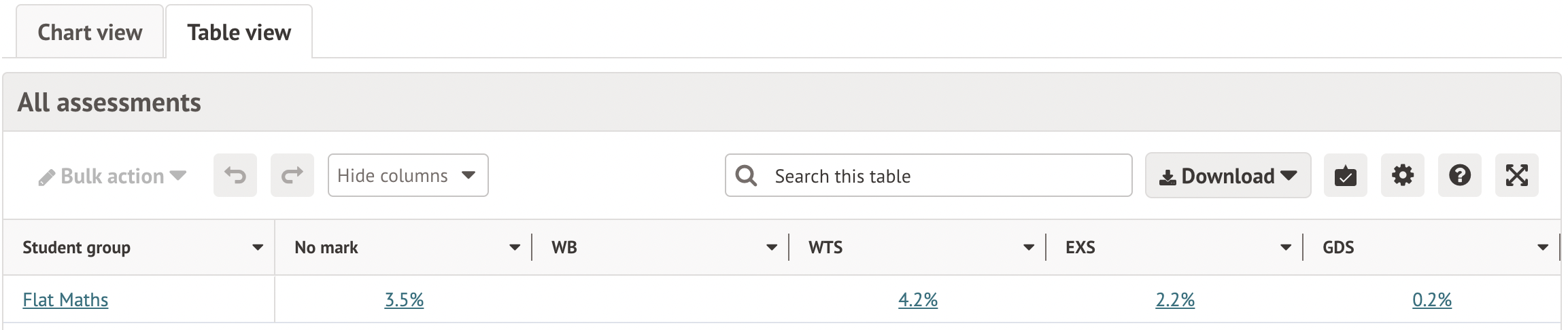The height and width of the screenshot is (330, 1568).
Task: Open the Download dropdown
Action: tap(1228, 176)
